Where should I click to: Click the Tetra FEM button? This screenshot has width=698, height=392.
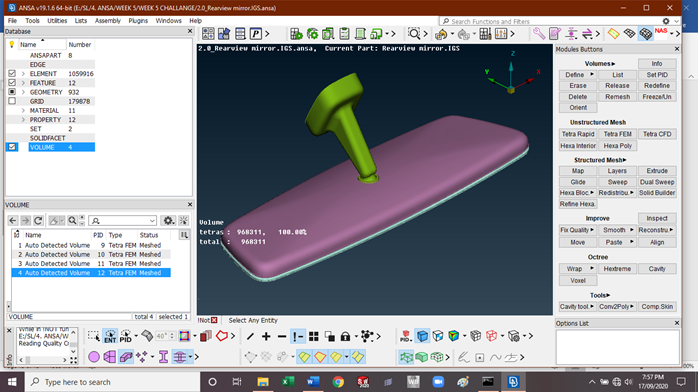pyautogui.click(x=617, y=134)
